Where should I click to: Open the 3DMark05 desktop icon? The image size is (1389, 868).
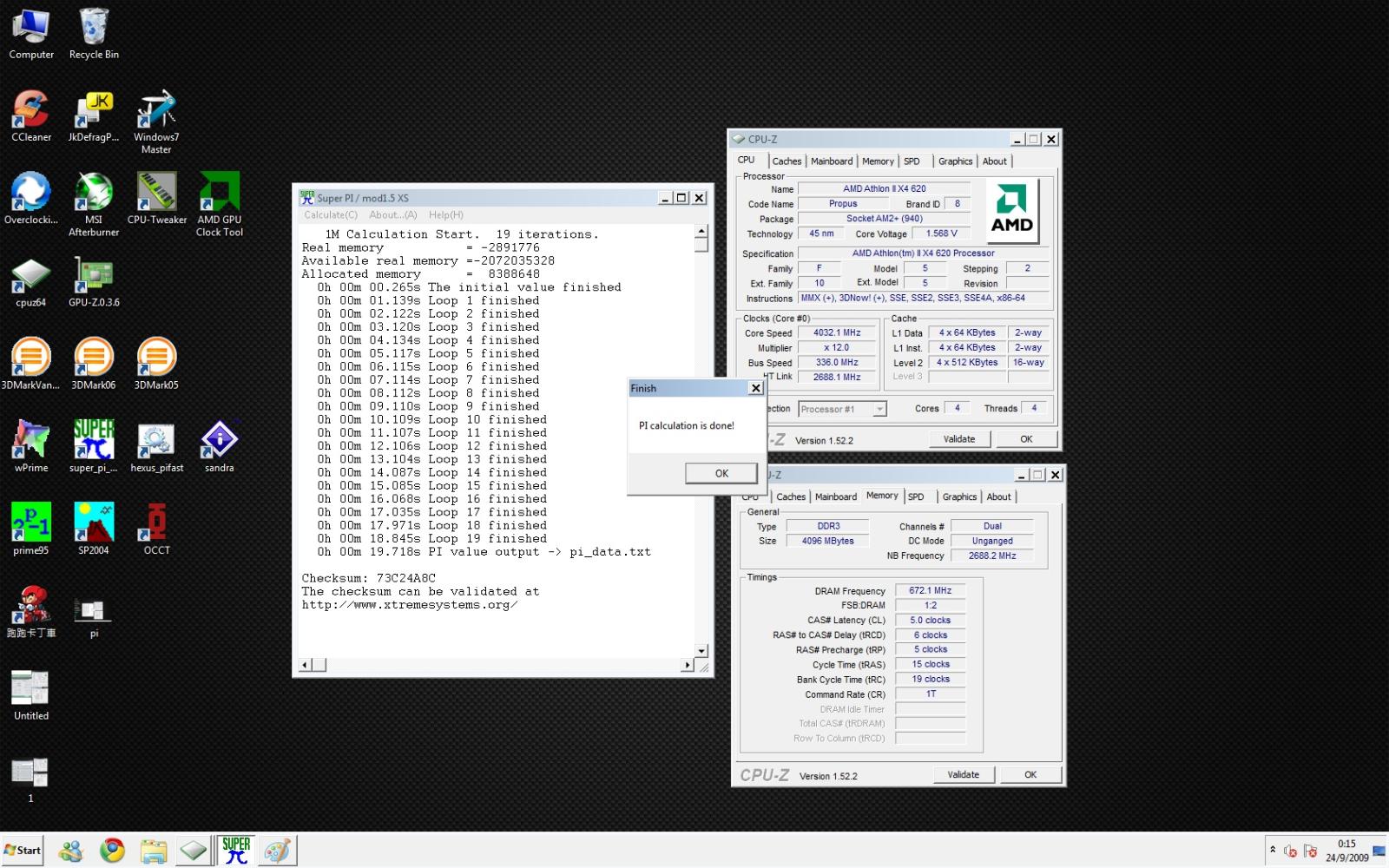tap(156, 365)
